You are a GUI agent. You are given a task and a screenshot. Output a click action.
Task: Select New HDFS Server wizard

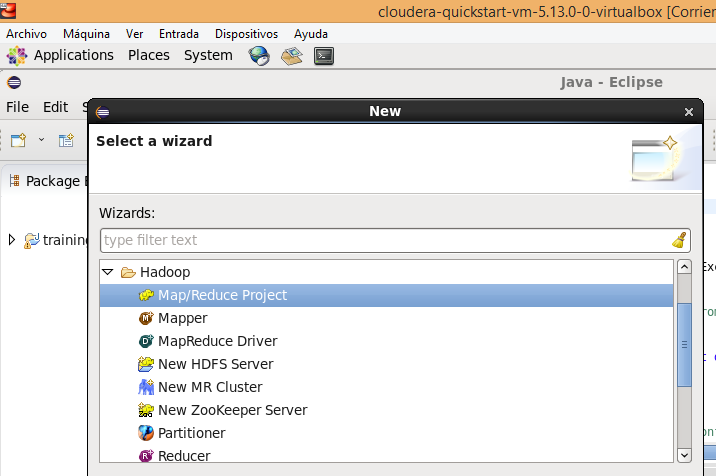tap(216, 364)
